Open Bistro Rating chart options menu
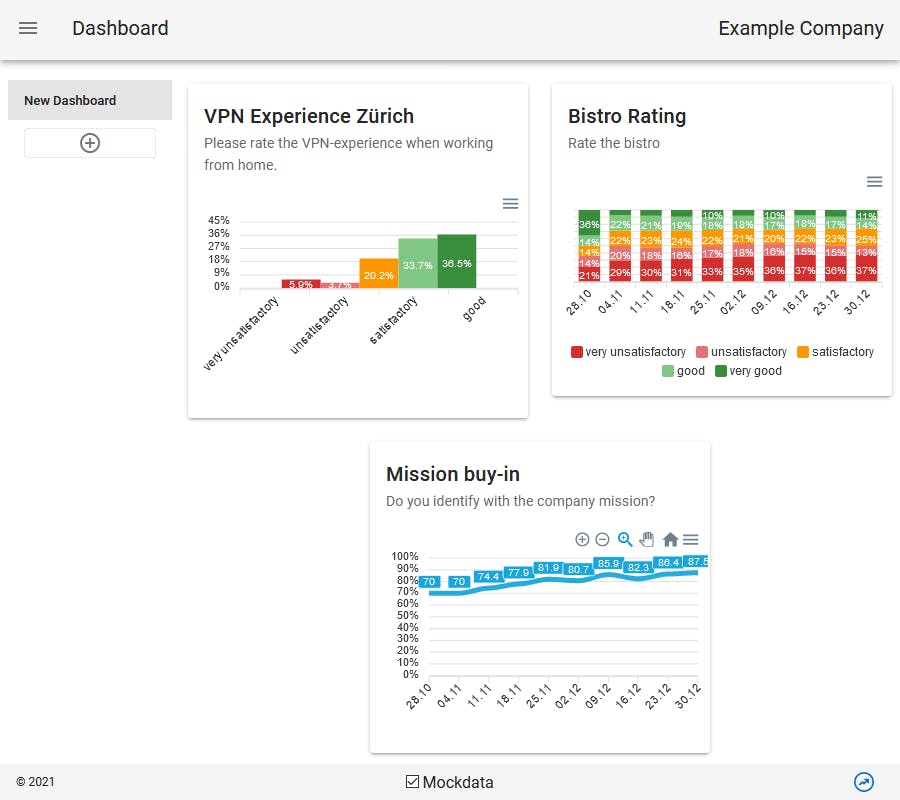 point(874,182)
